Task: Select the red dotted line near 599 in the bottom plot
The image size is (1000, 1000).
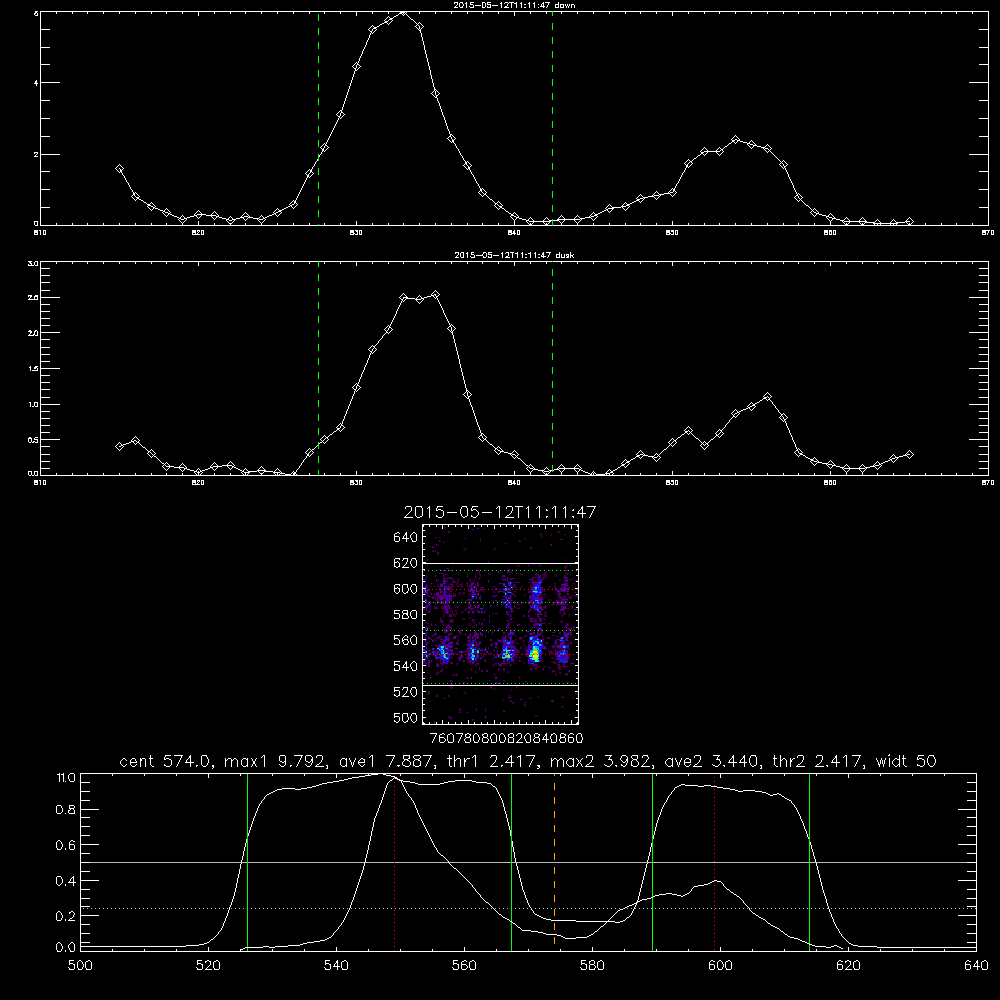Action: pyautogui.click(x=715, y=861)
